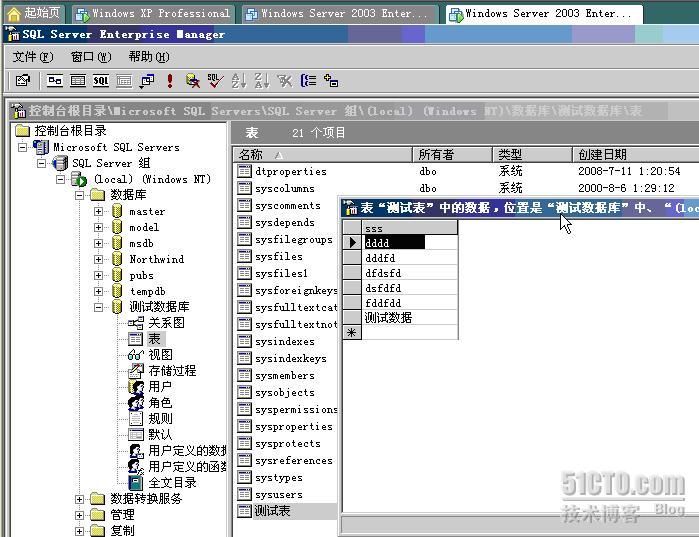The width and height of the screenshot is (699, 537).
Task: Click the empty new-row cell in the sss column
Action: [x=410, y=332]
